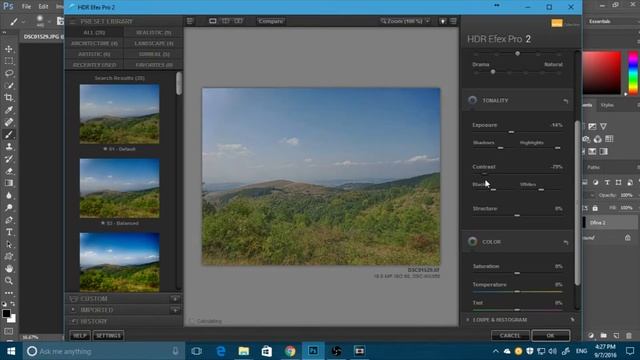This screenshot has width=640, height=360.
Task: Click the SETTINGS button
Action: click(x=108, y=336)
